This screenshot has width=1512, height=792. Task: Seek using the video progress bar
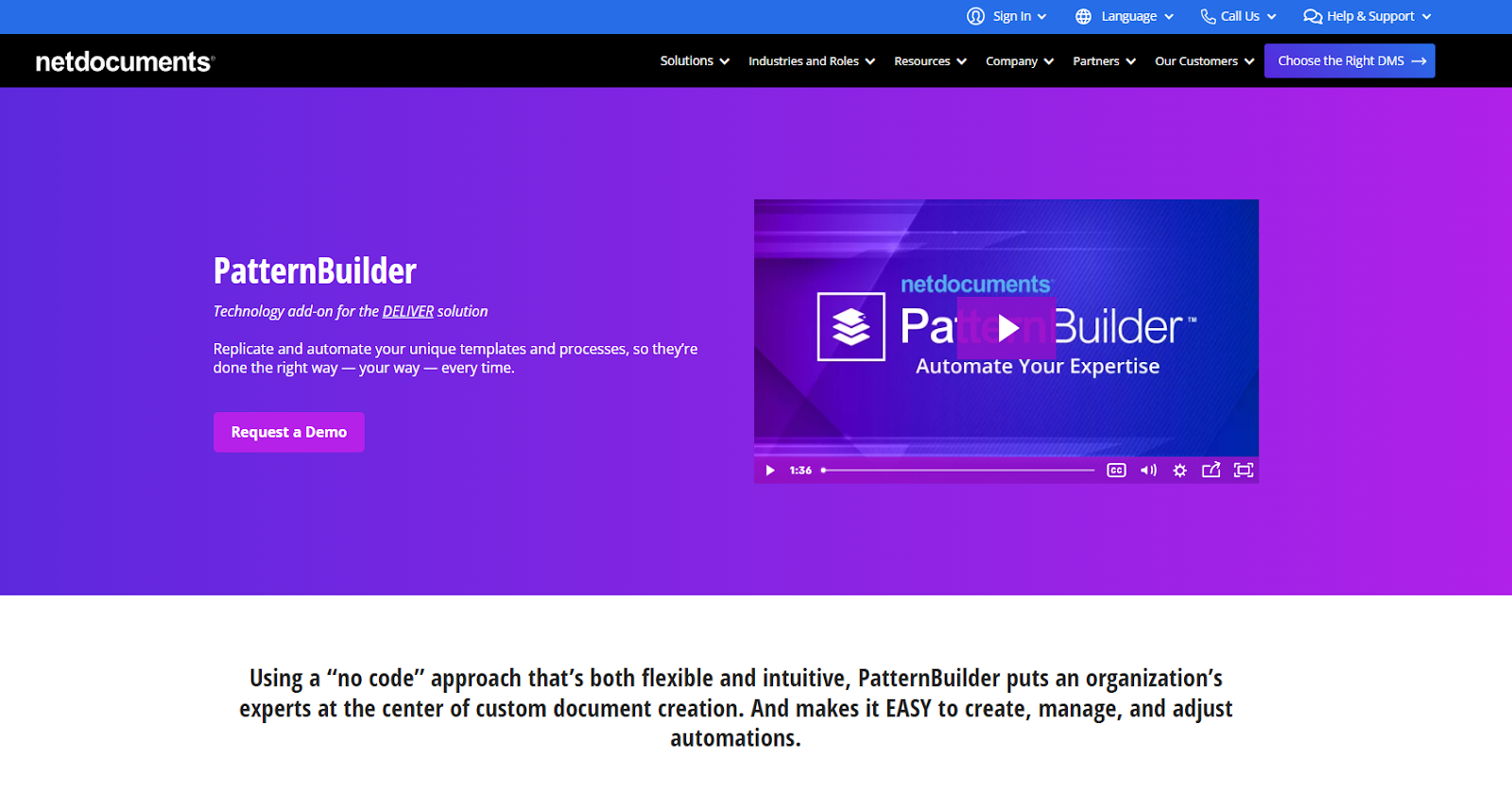958,470
